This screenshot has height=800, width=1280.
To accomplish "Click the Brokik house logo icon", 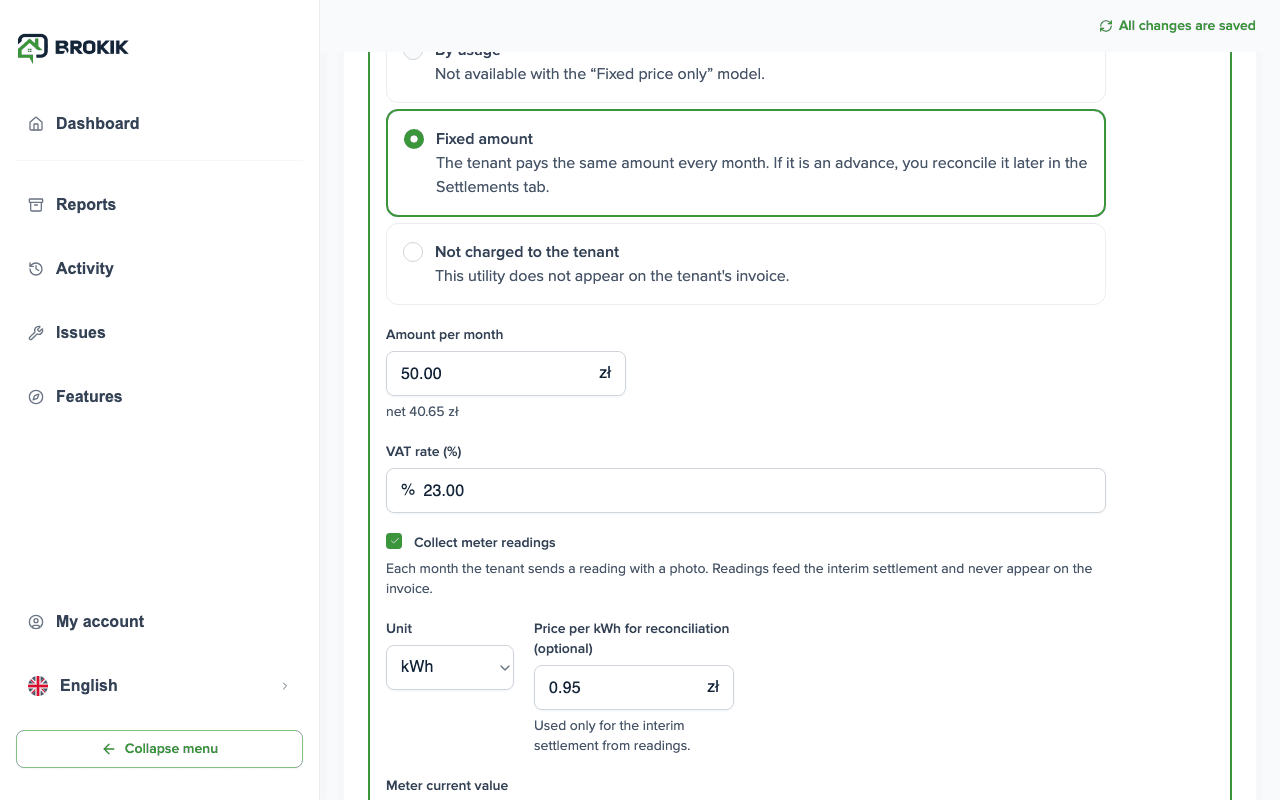I will pos(32,47).
